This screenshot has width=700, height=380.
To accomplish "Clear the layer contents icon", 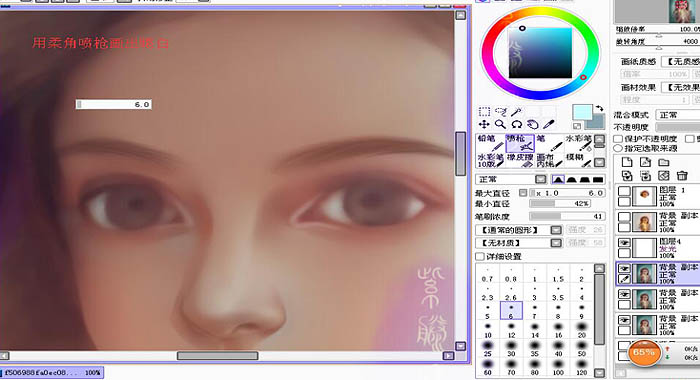I will pyautogui.click(x=664, y=175).
